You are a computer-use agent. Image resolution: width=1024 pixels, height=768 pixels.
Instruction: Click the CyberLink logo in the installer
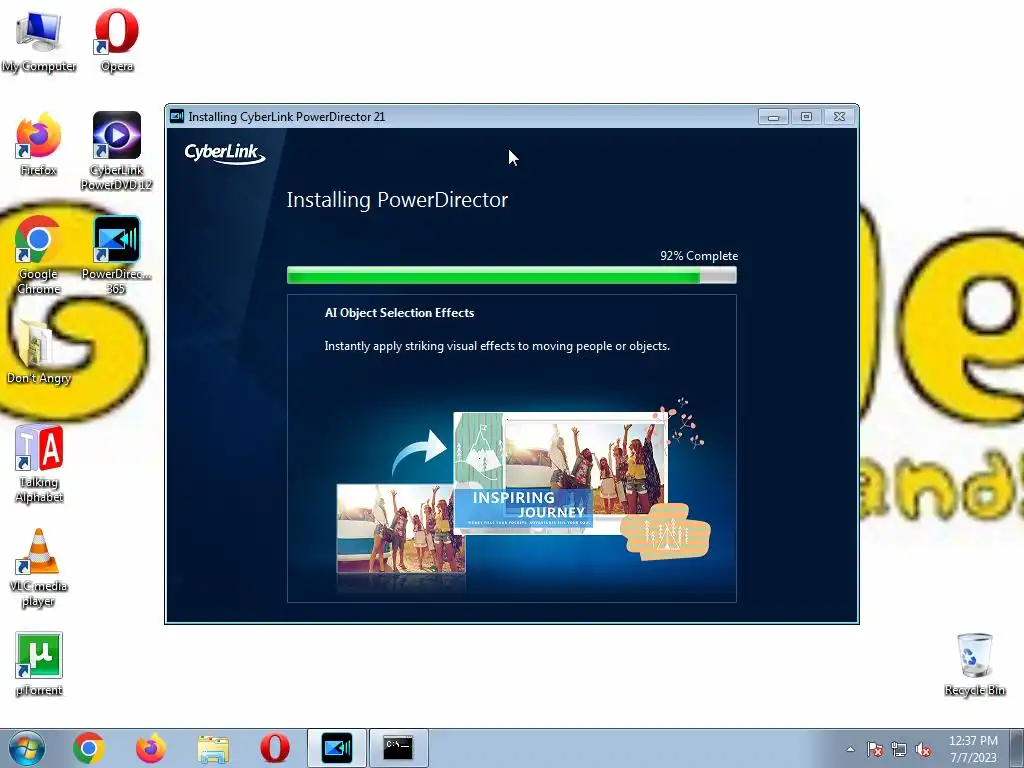[x=225, y=153]
